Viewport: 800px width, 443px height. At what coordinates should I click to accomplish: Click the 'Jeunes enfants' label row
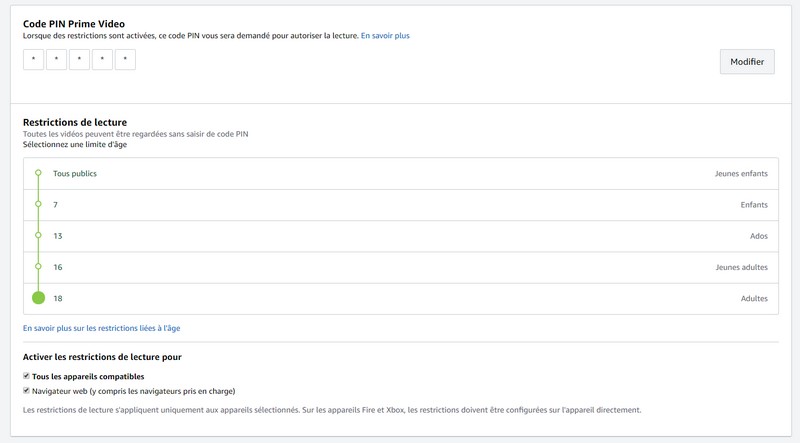click(x=741, y=173)
